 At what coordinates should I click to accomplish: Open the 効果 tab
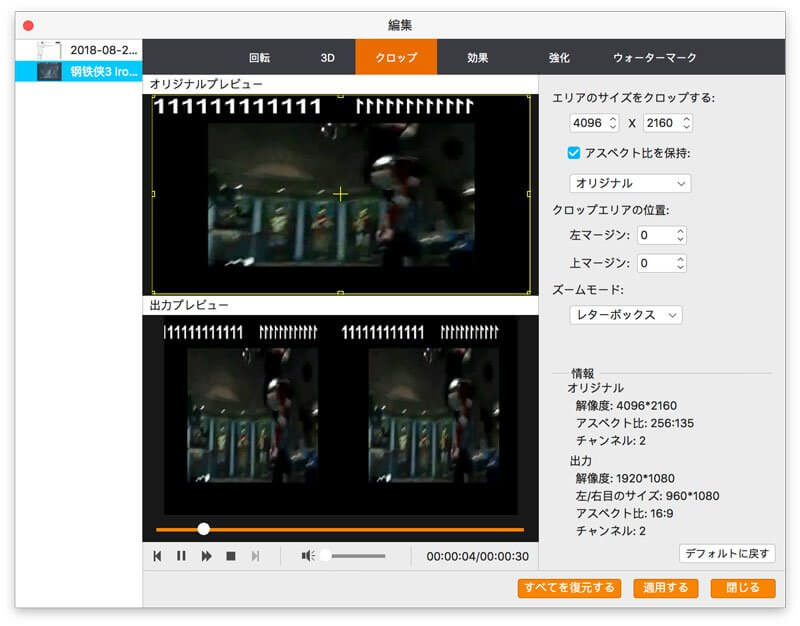pos(478,57)
